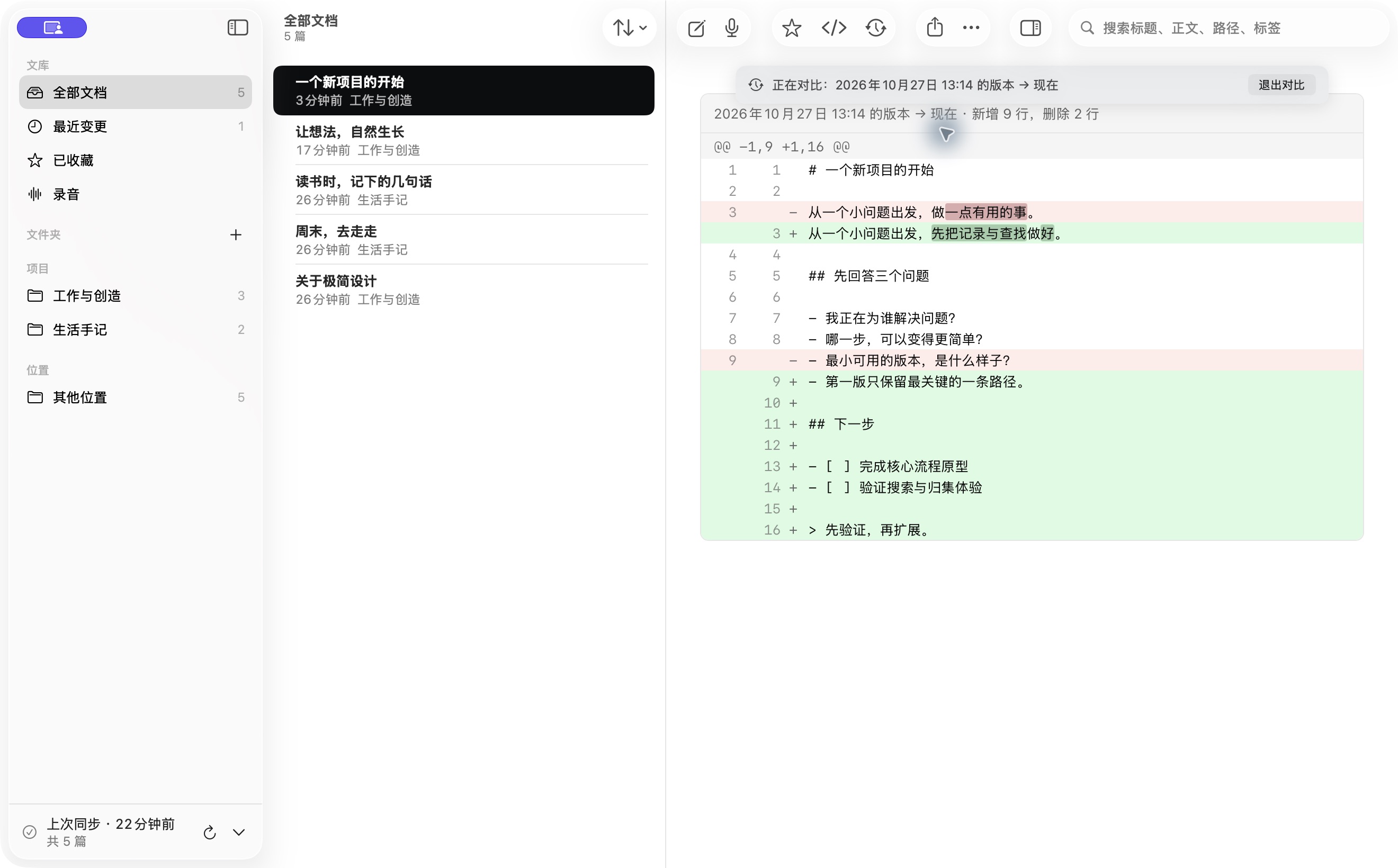Click the history icon in comparison banner
Screen dimensions: 1398x868
[x=756, y=85]
